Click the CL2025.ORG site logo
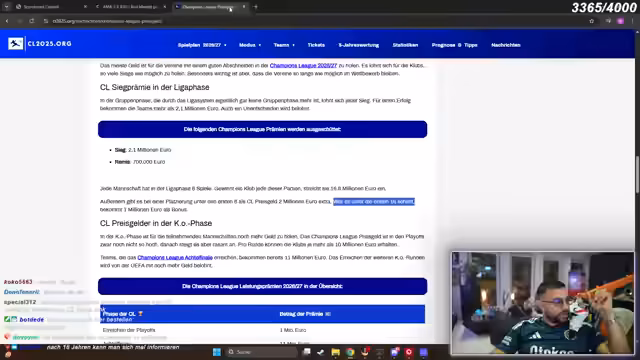This screenshot has height=360, width=640. (x=40, y=43)
